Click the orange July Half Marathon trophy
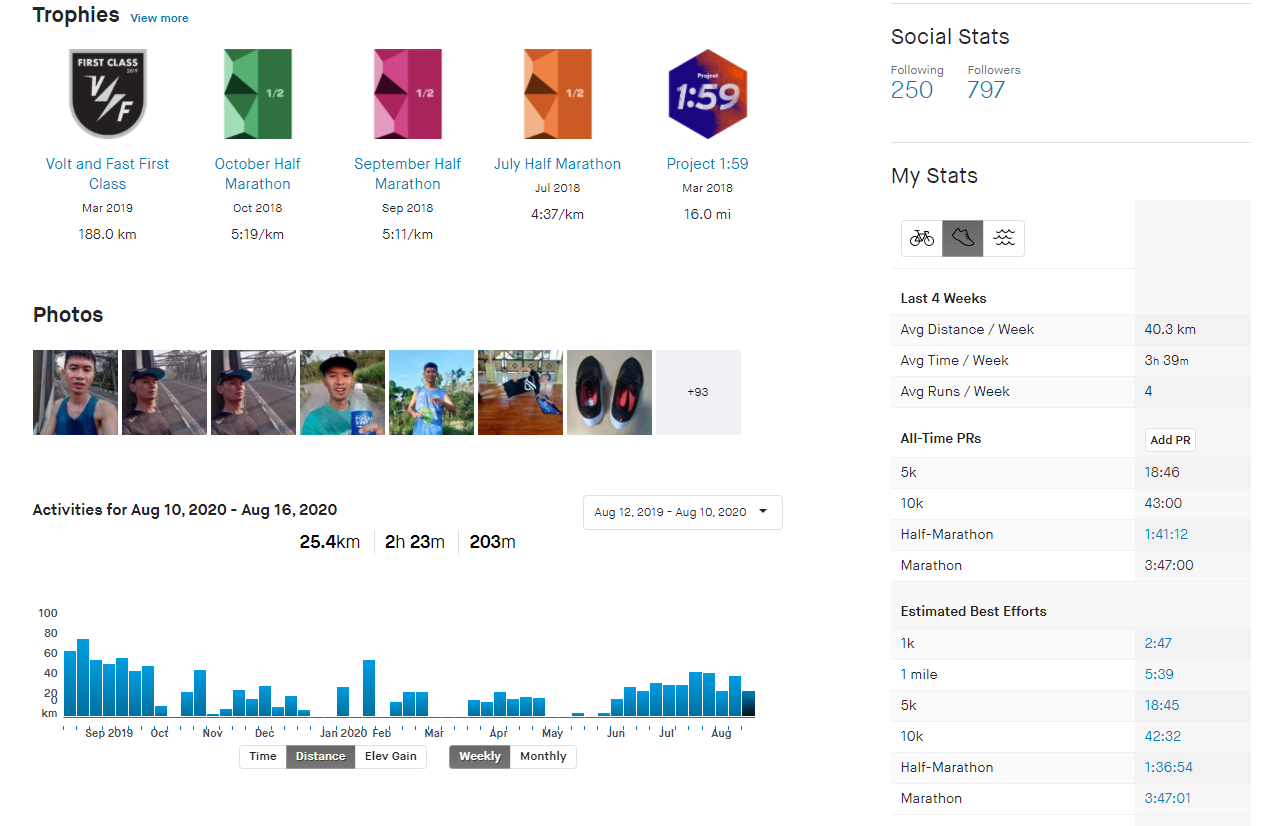The height and width of the screenshot is (826, 1265). coord(557,94)
